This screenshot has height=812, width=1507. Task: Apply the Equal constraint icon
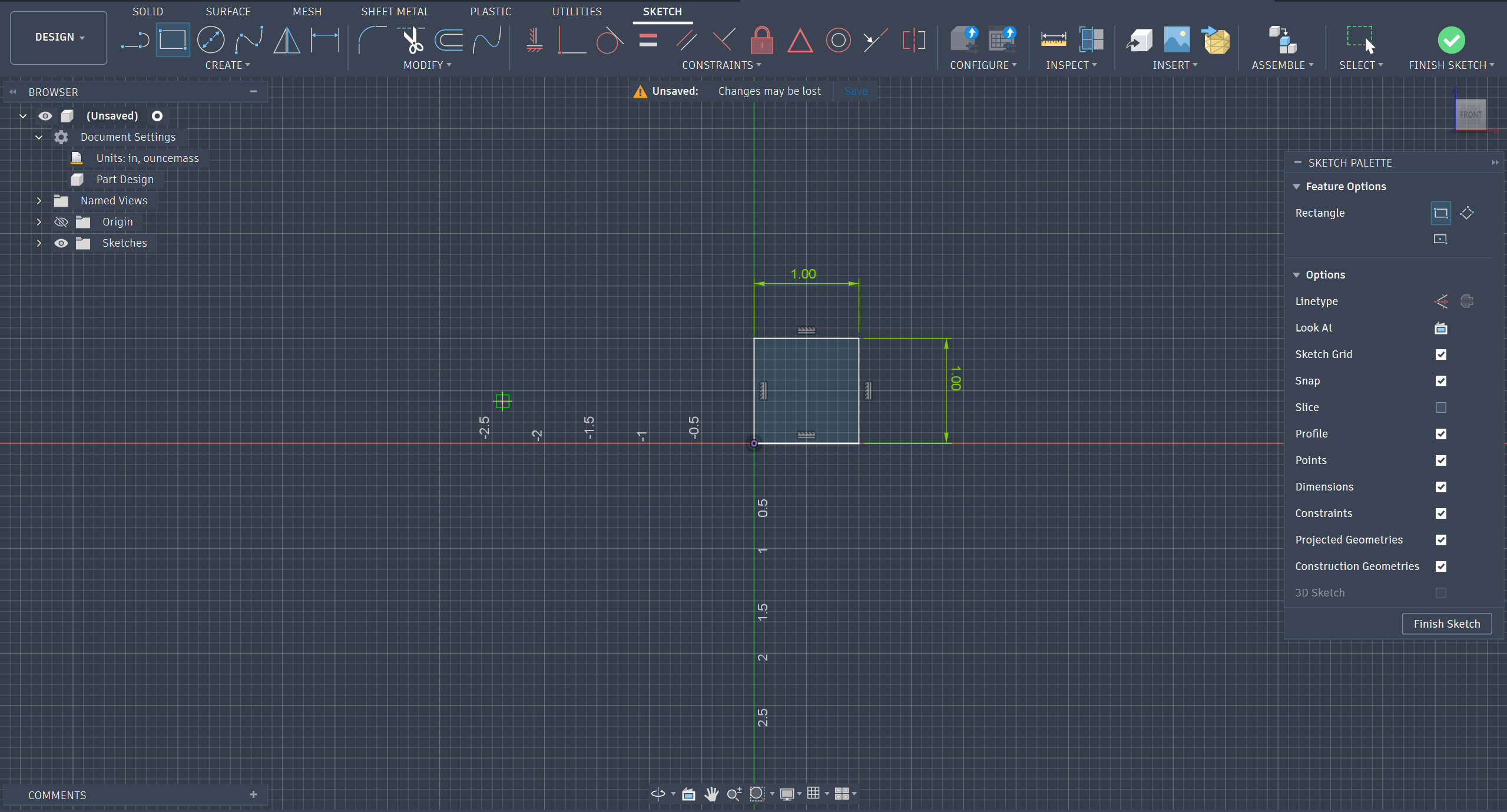click(x=648, y=40)
